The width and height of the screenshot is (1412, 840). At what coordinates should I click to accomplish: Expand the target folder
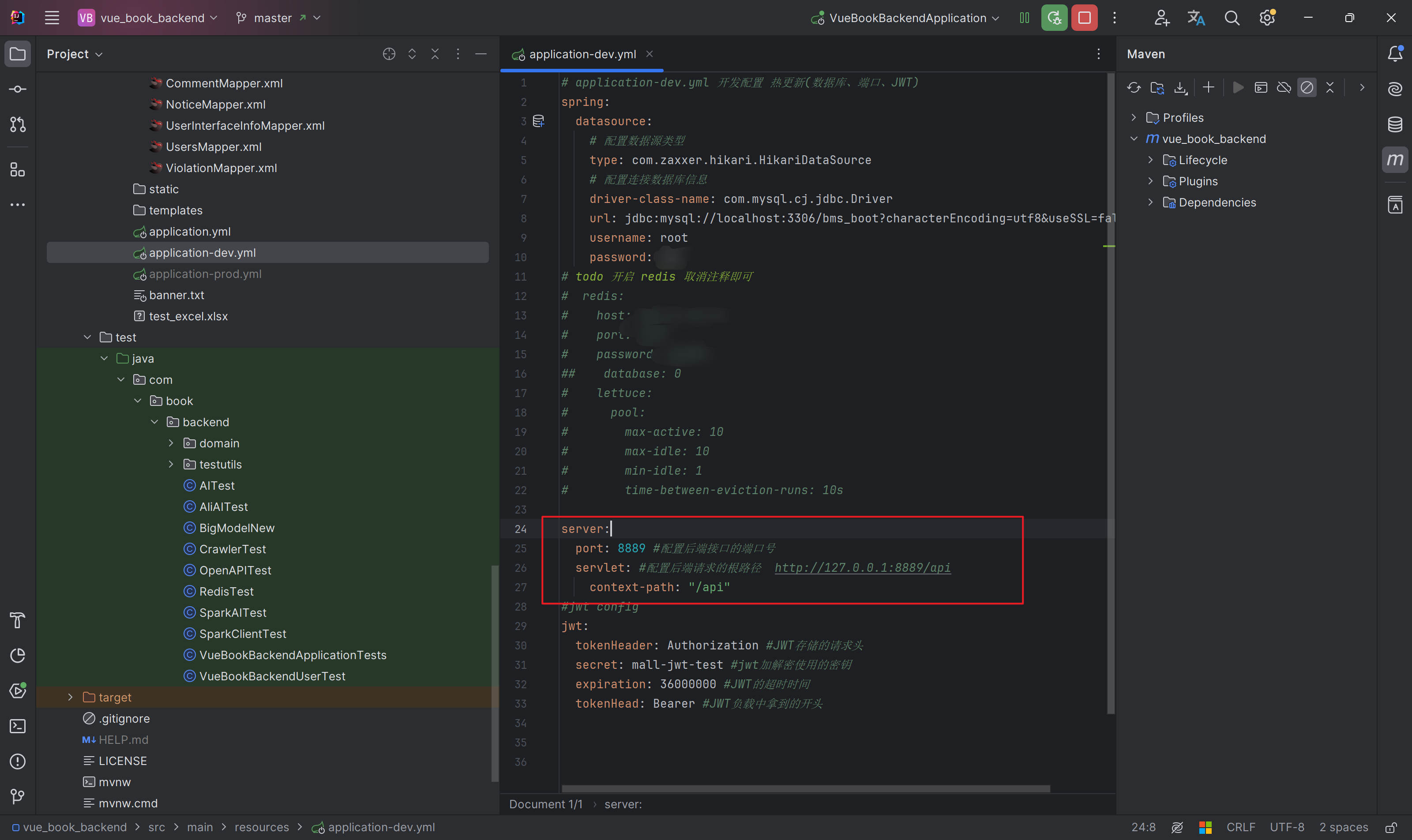(x=70, y=697)
